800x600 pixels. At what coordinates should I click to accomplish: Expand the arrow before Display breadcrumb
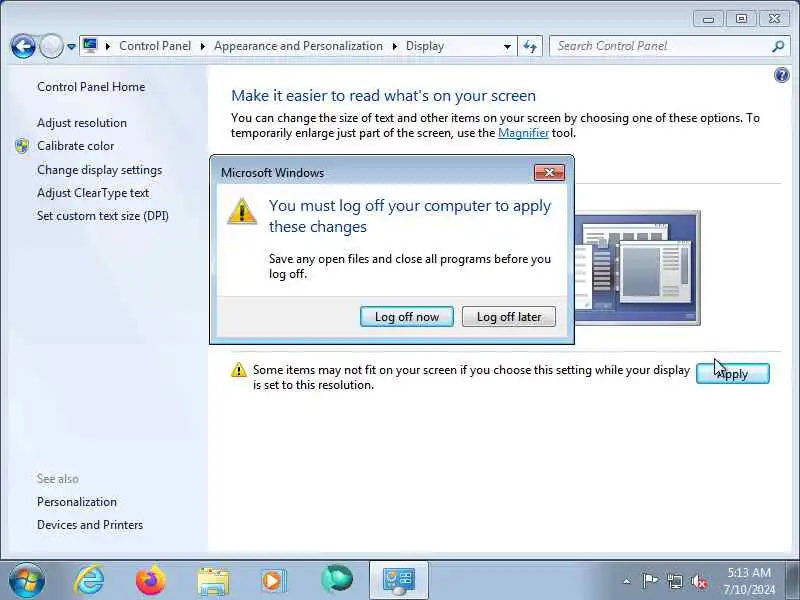coord(394,46)
